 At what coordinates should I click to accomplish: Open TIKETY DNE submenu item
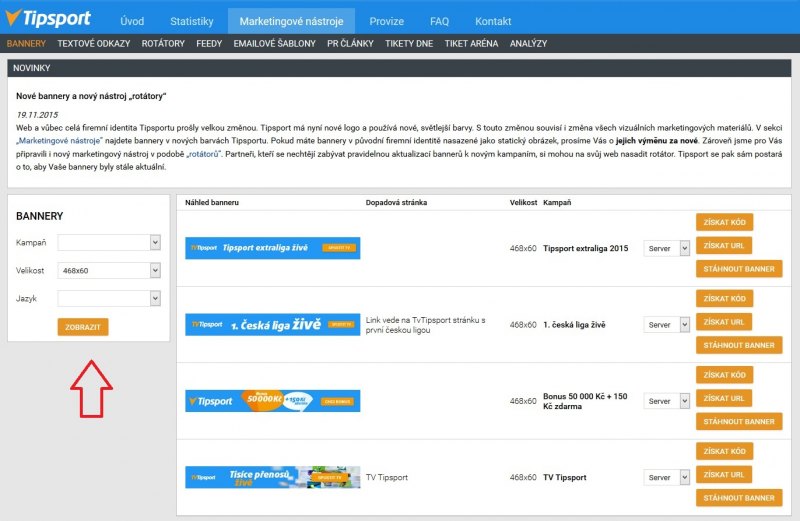[x=409, y=44]
